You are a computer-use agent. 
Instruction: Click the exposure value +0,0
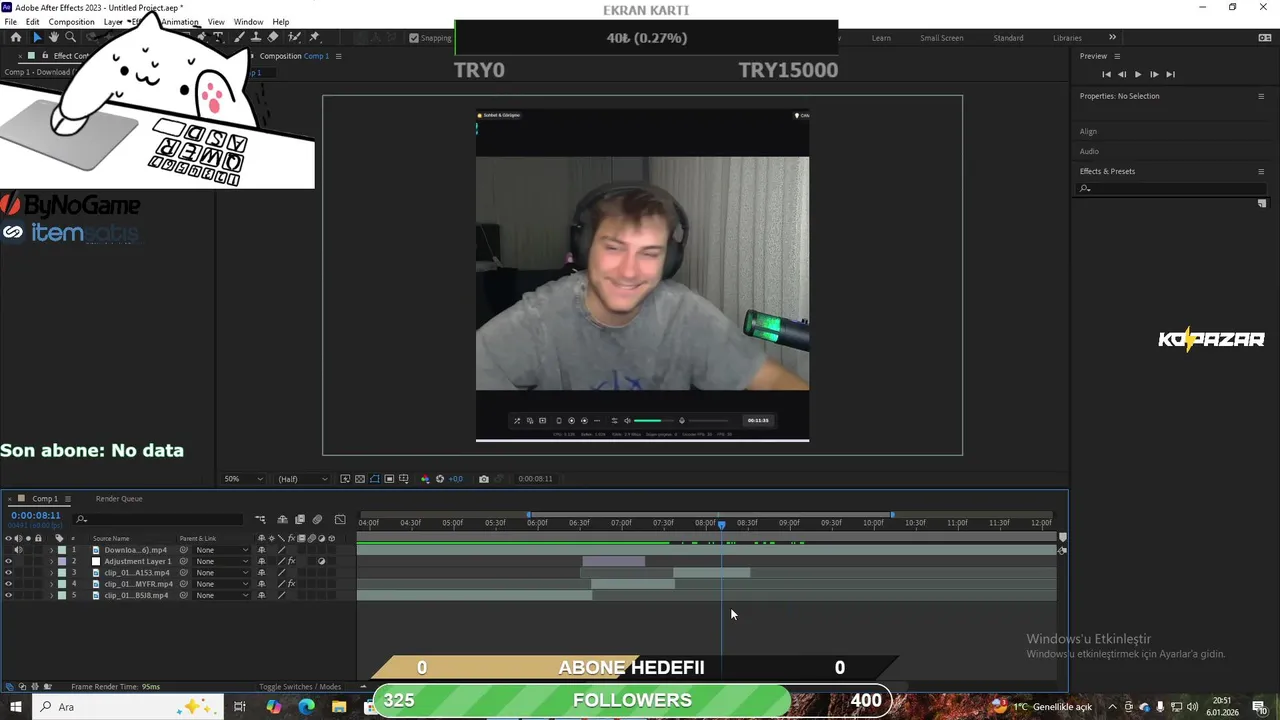(456, 479)
